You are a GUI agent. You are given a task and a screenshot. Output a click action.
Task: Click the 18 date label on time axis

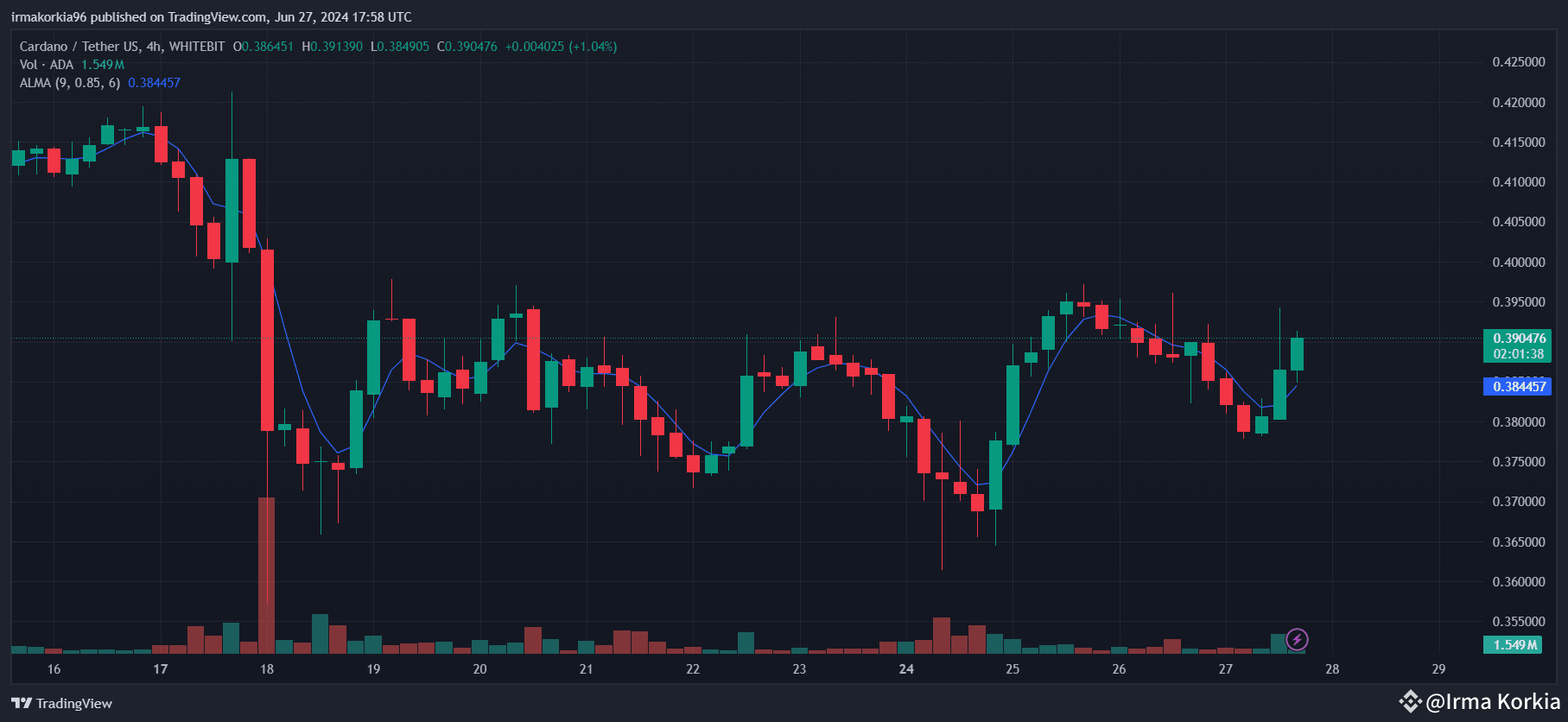coord(267,668)
